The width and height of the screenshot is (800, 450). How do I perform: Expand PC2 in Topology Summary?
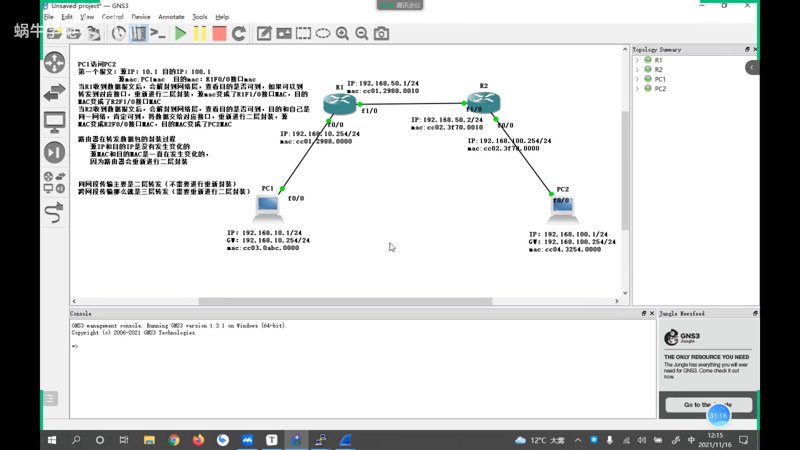[637, 88]
